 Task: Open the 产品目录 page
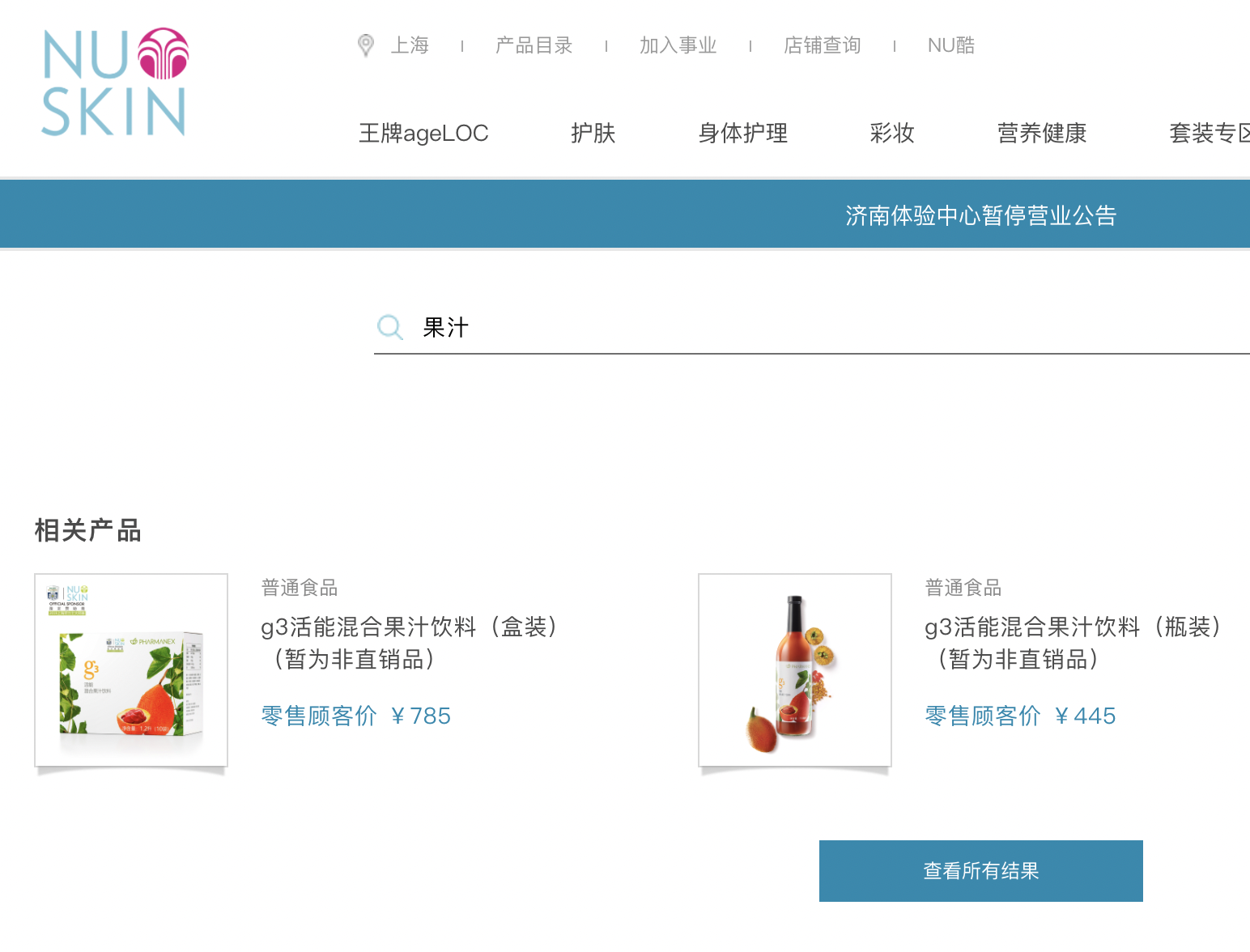pos(534,45)
